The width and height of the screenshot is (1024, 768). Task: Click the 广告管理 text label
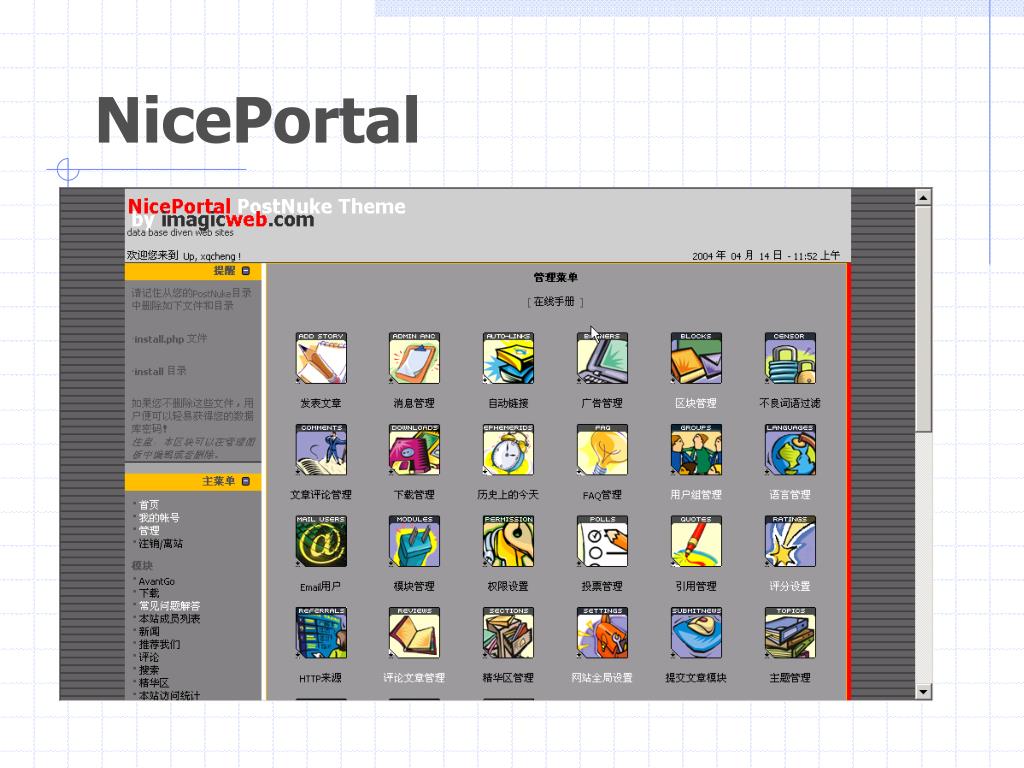coord(602,404)
